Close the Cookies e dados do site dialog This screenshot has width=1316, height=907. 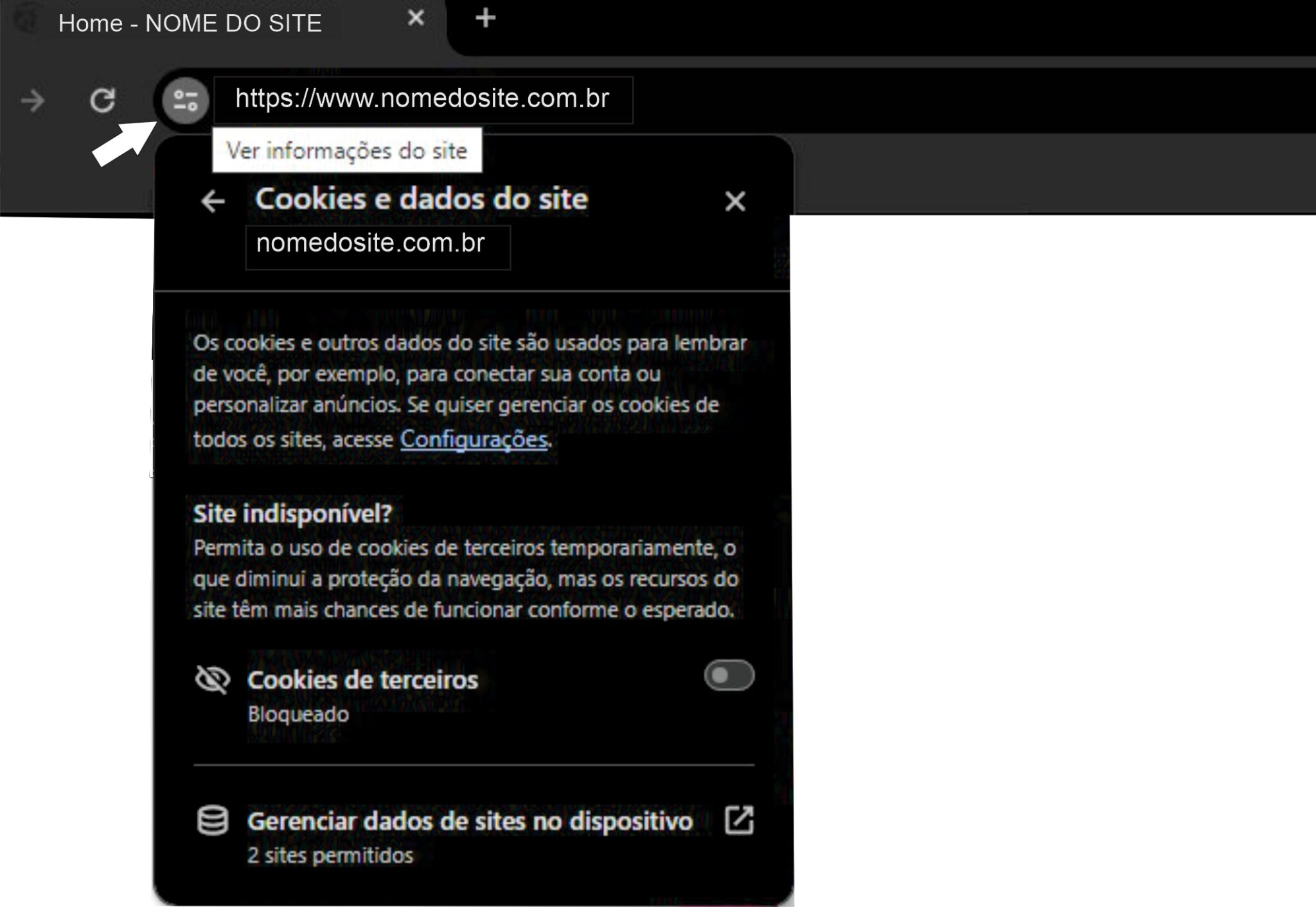coord(734,201)
